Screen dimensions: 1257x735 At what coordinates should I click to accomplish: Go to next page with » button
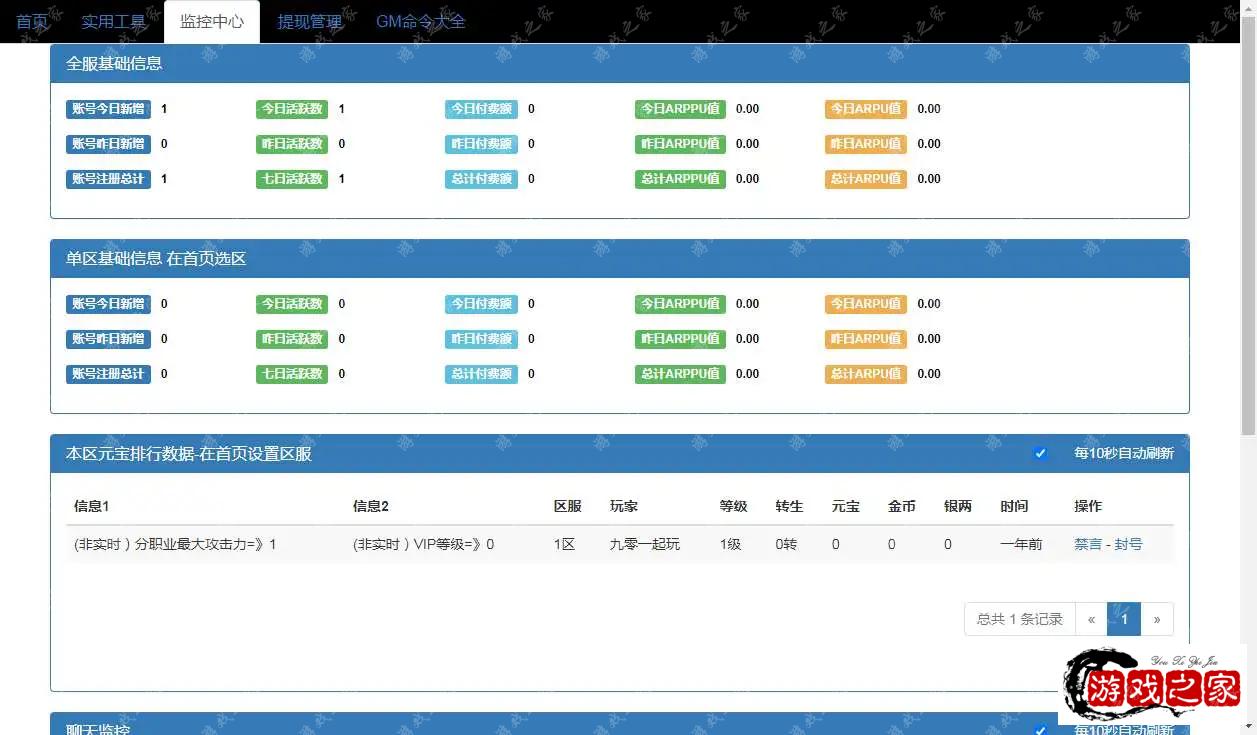(1157, 619)
